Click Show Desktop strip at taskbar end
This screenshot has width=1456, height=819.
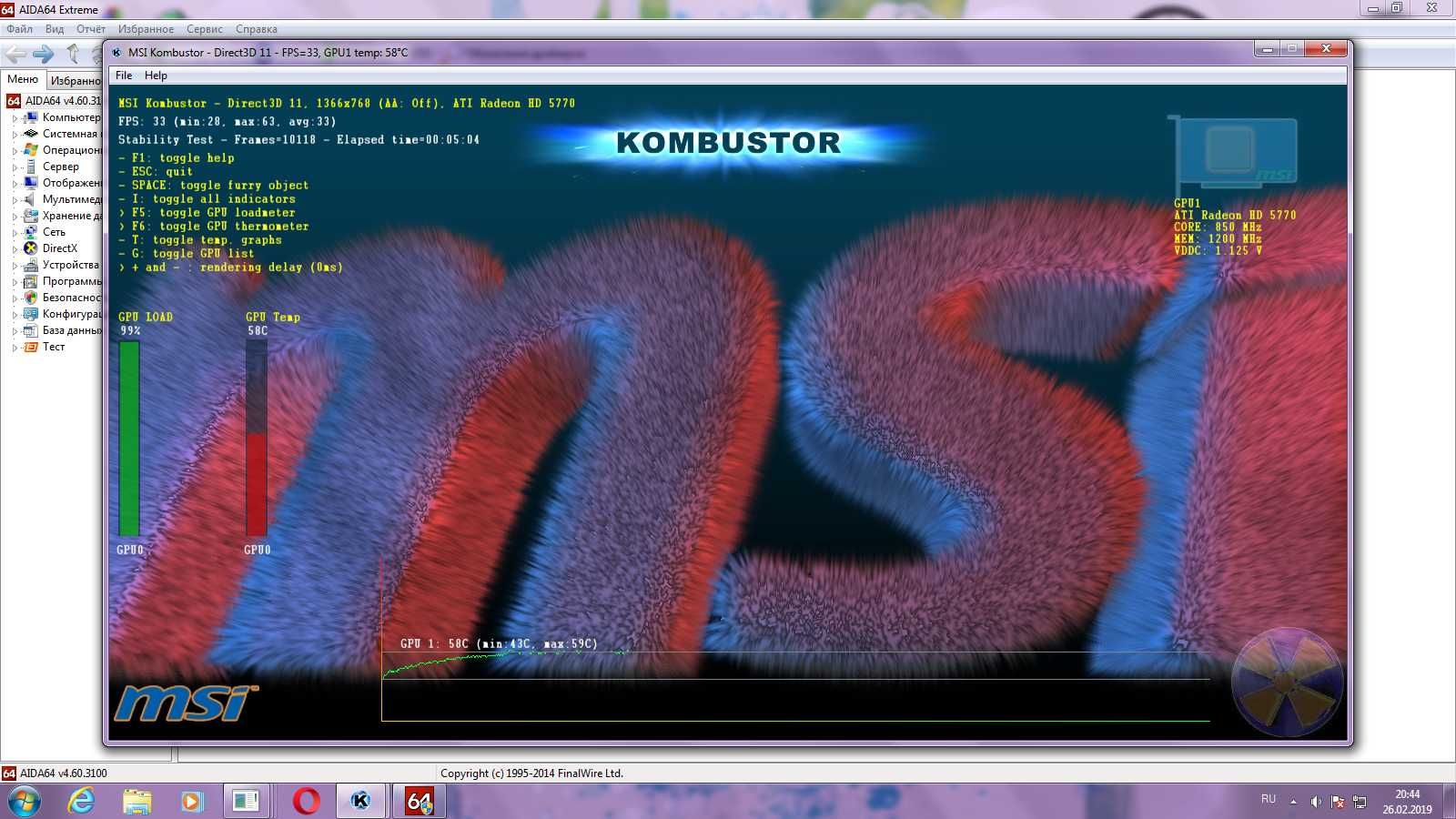pyautogui.click(x=1449, y=802)
